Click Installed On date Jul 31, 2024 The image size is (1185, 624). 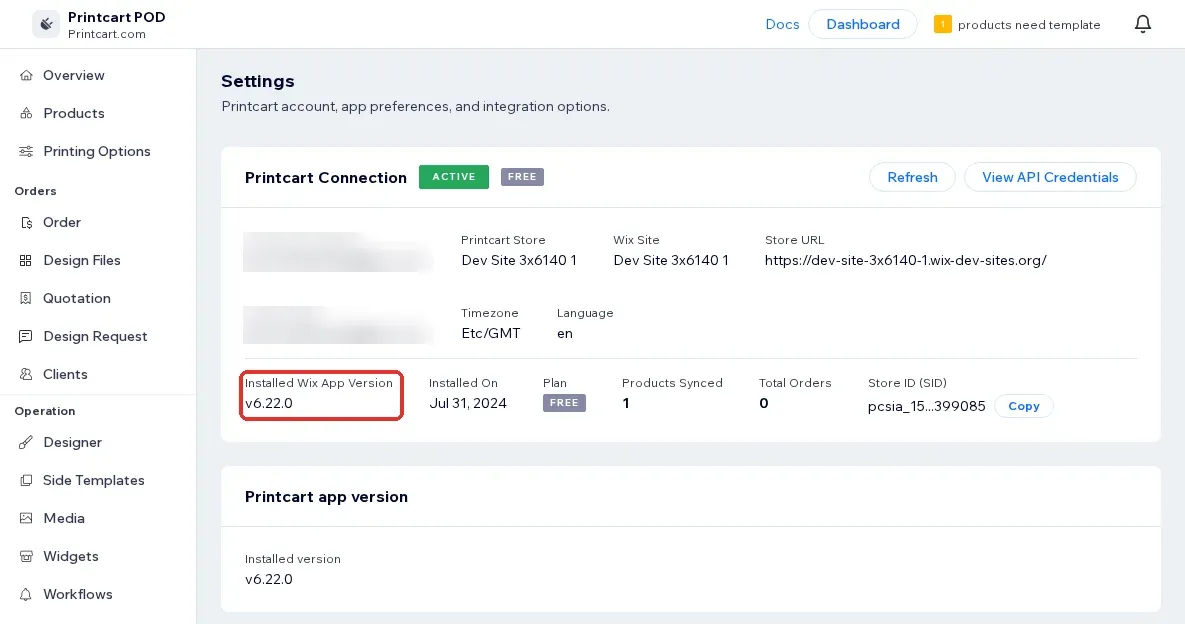coord(468,403)
